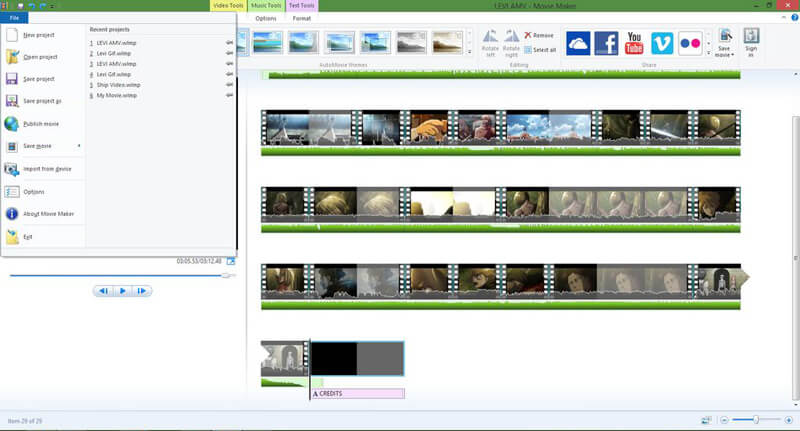Select Save project as

(42, 101)
